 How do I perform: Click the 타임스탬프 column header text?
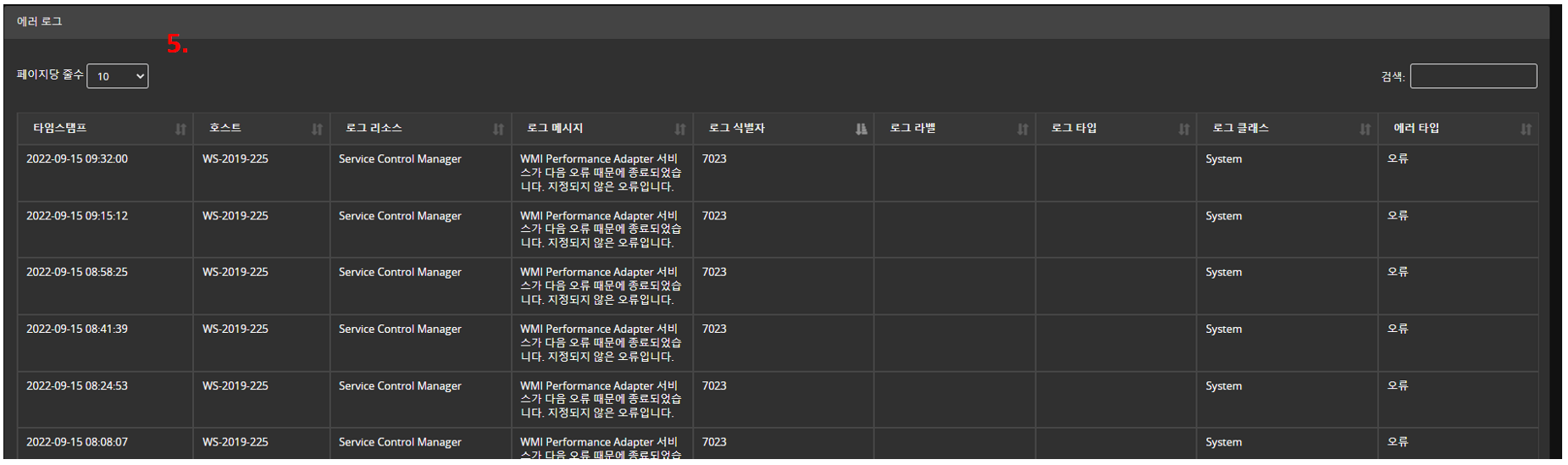(60, 128)
